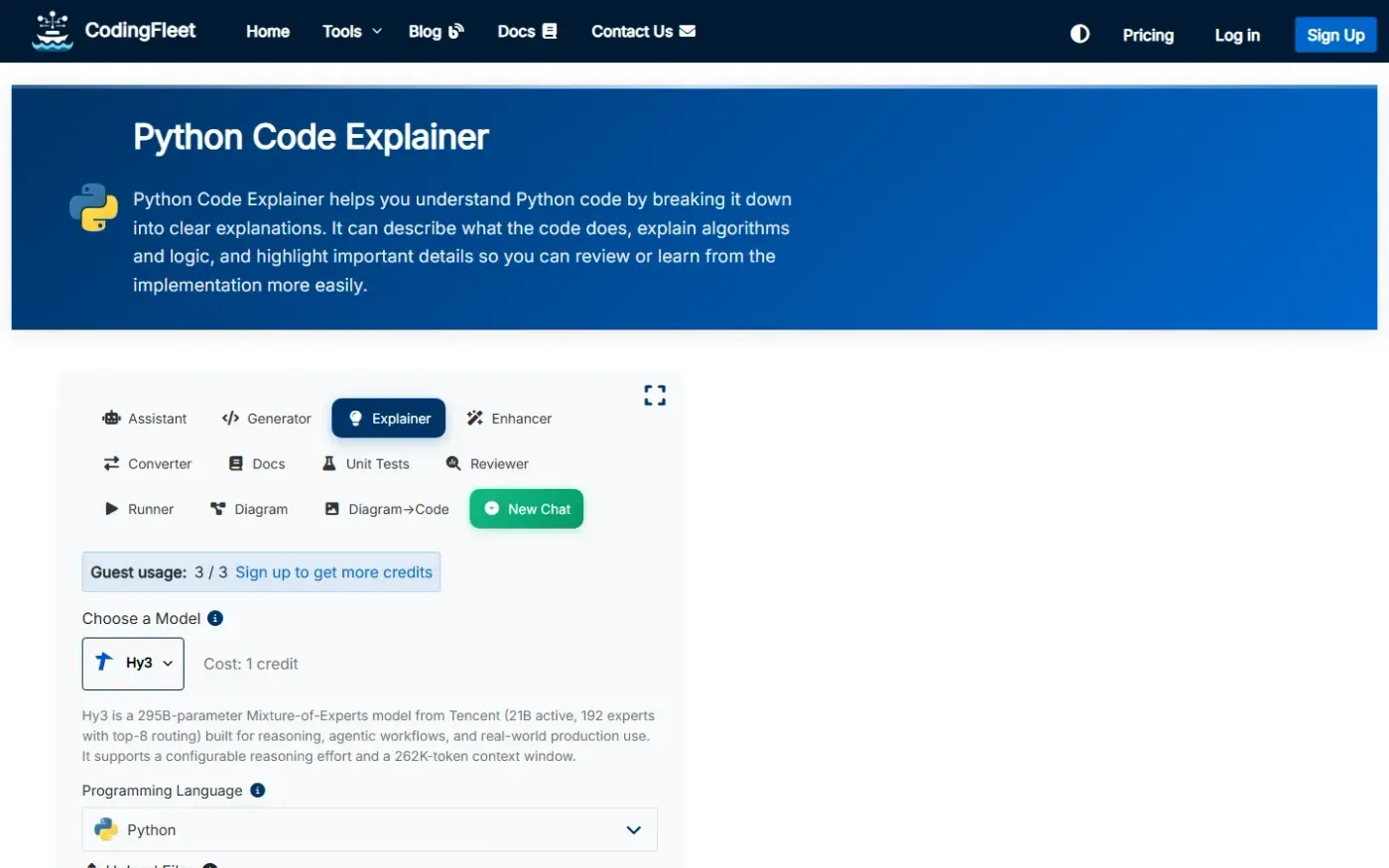Click the Runner play icon
The height and width of the screenshot is (868, 1389).
(x=112, y=509)
